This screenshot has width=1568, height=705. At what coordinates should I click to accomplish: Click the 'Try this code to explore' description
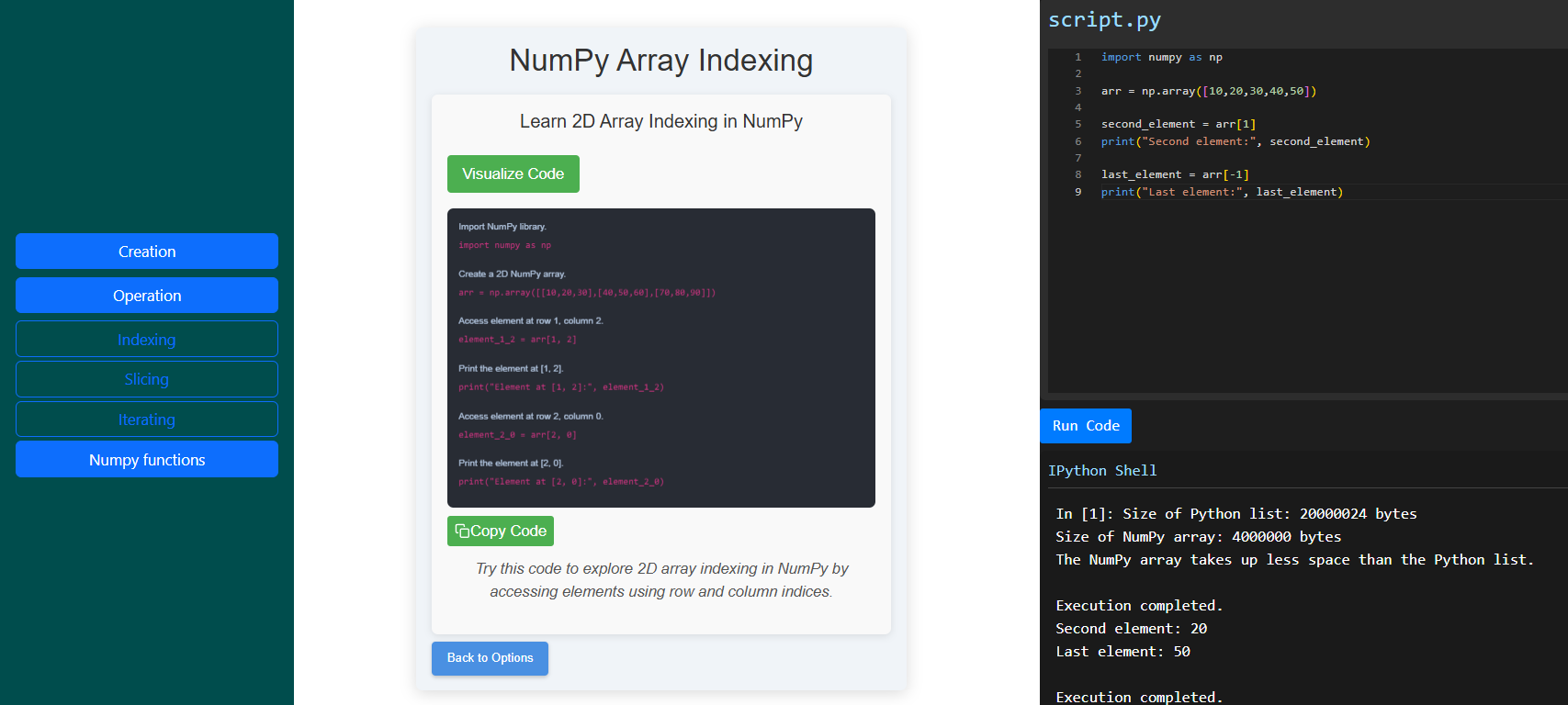click(661, 580)
